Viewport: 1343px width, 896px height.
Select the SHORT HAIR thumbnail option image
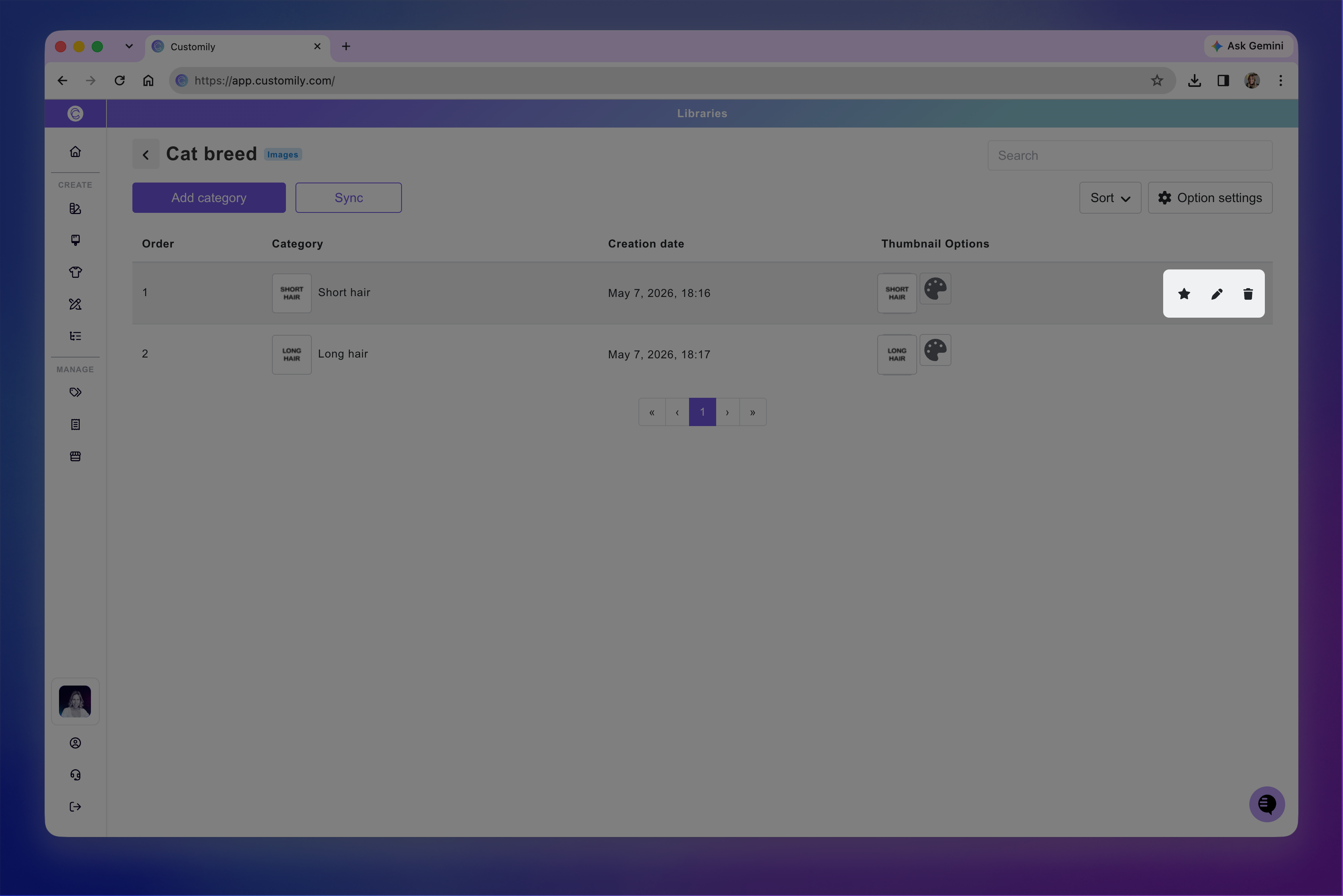(x=897, y=293)
